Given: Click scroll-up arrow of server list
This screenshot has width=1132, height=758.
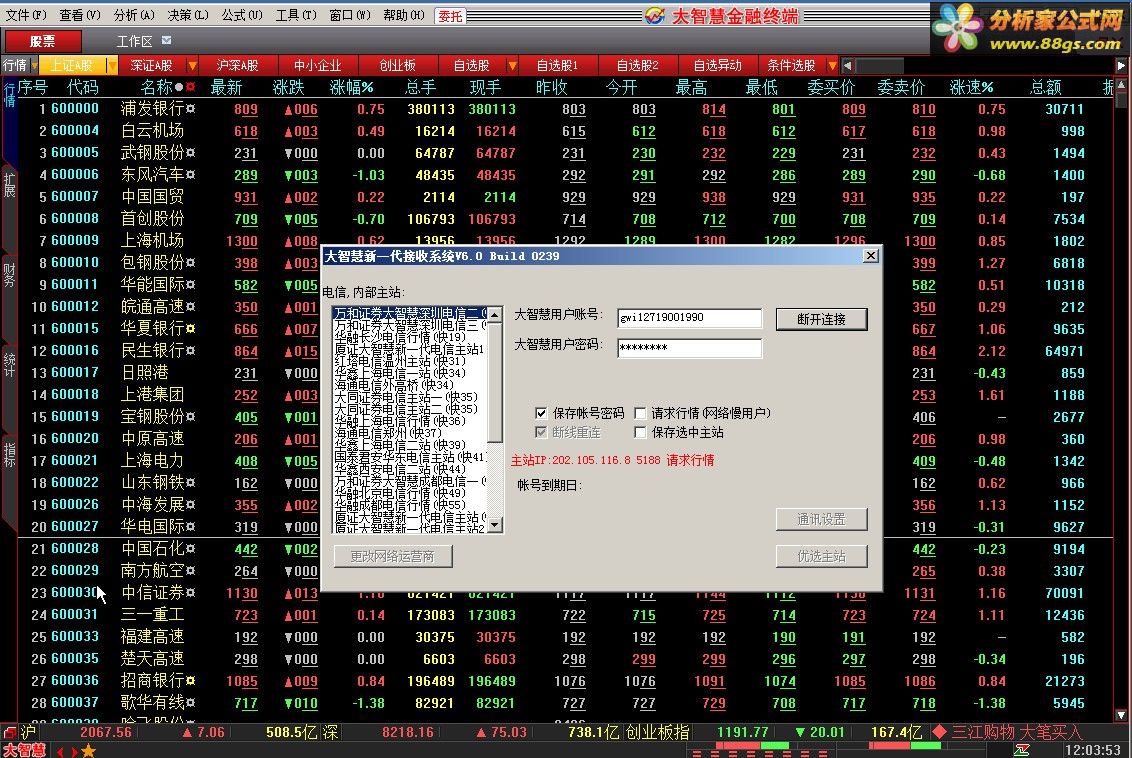Looking at the screenshot, I should [495, 315].
